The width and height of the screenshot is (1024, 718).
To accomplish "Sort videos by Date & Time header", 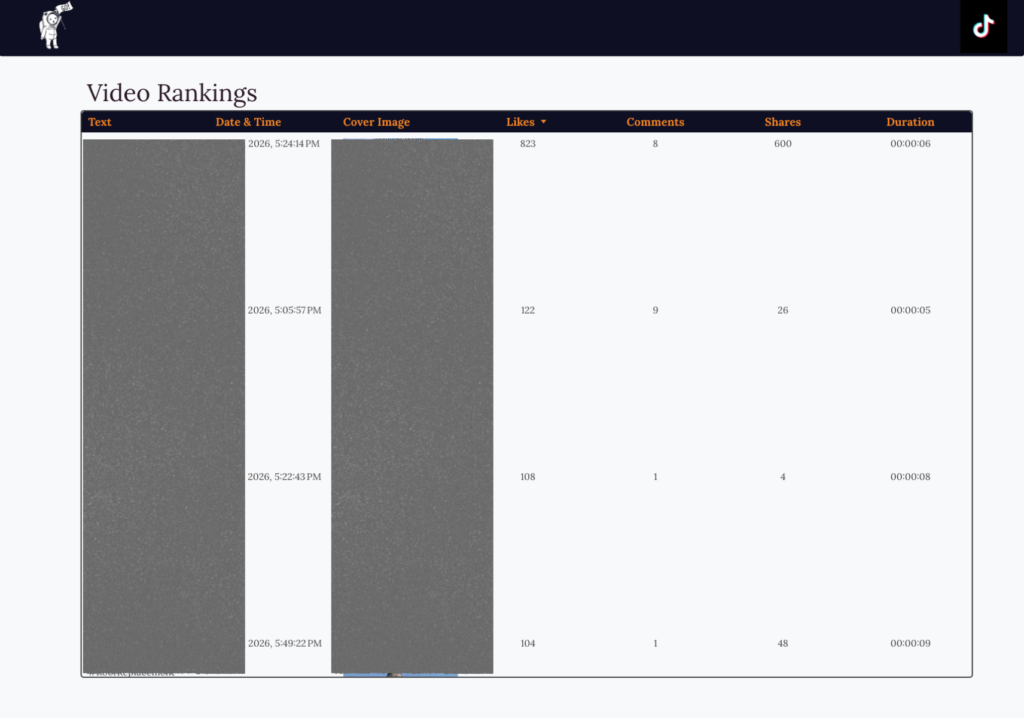I will pos(248,122).
